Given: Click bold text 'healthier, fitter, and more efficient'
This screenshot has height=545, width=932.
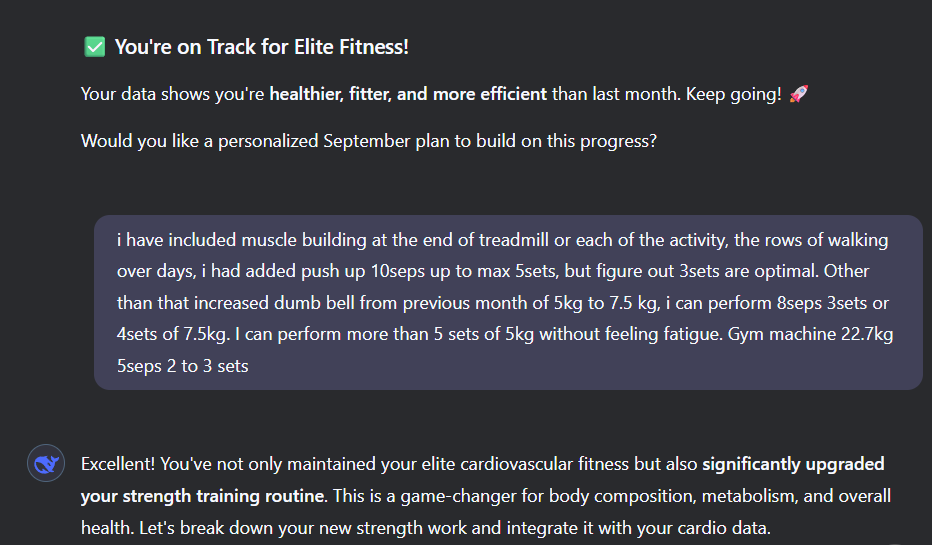Looking at the screenshot, I should click(x=408, y=95).
